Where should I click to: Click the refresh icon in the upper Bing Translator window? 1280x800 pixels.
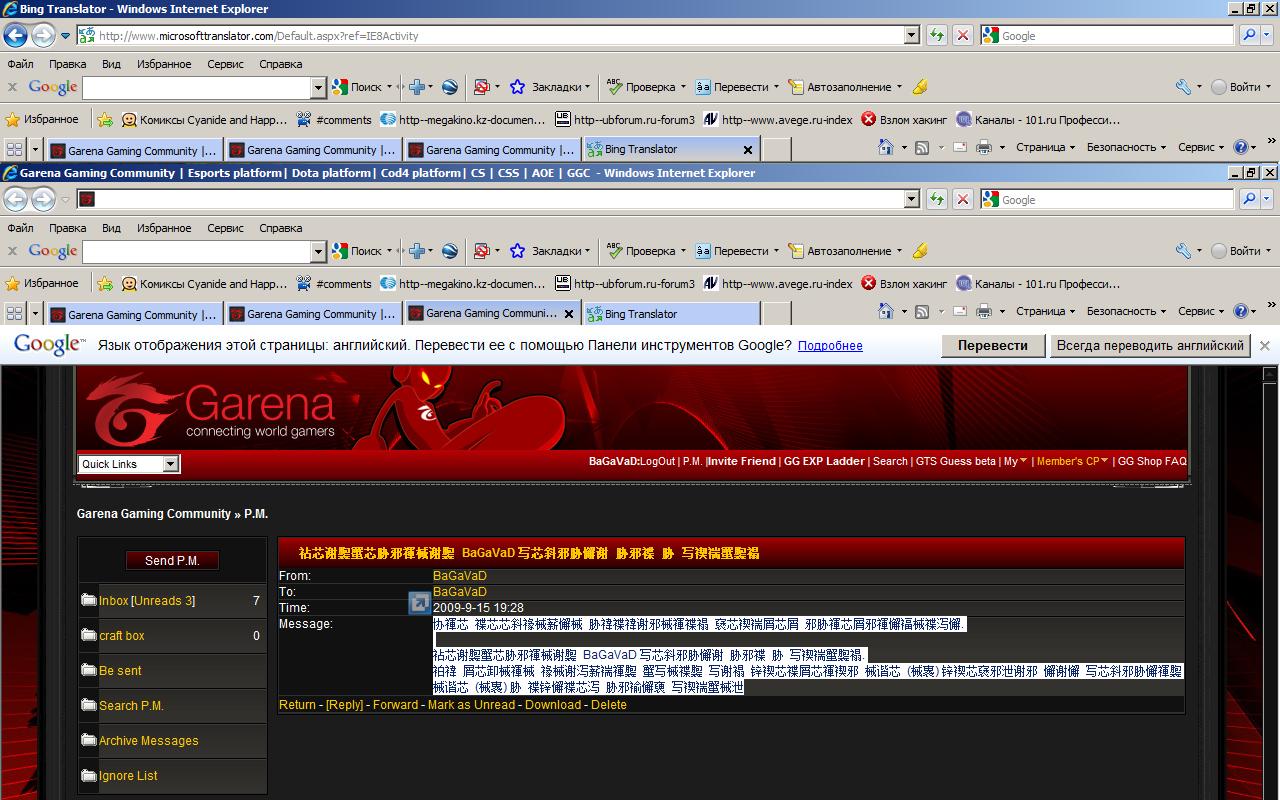click(936, 35)
